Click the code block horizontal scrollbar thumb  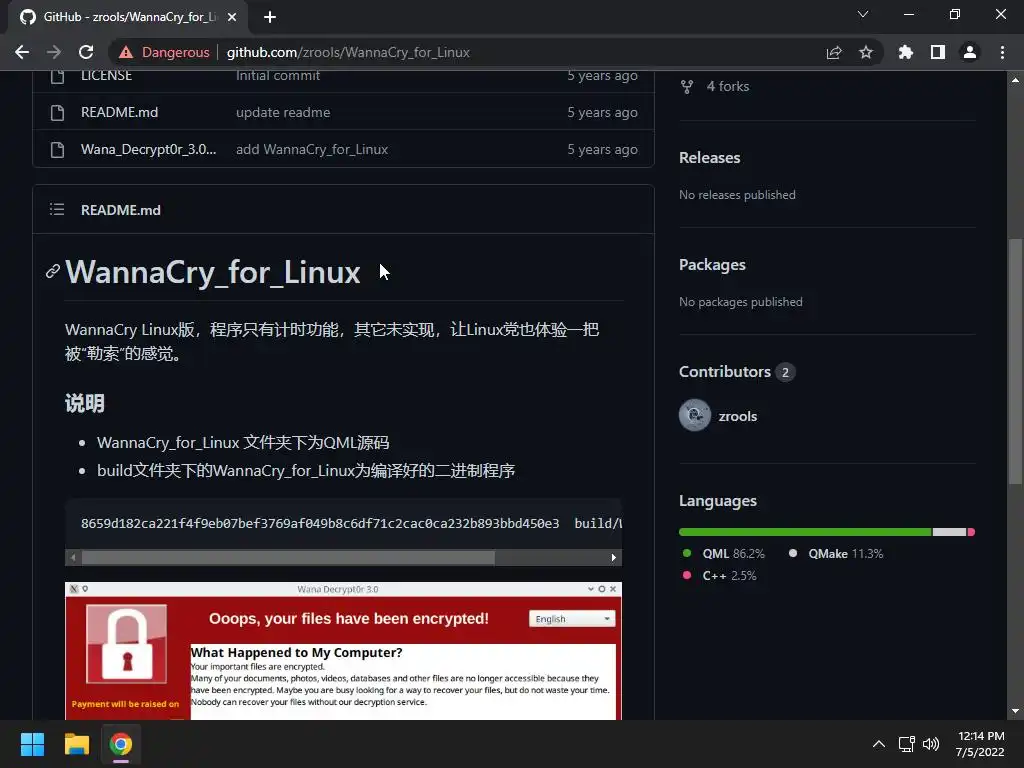pos(288,558)
